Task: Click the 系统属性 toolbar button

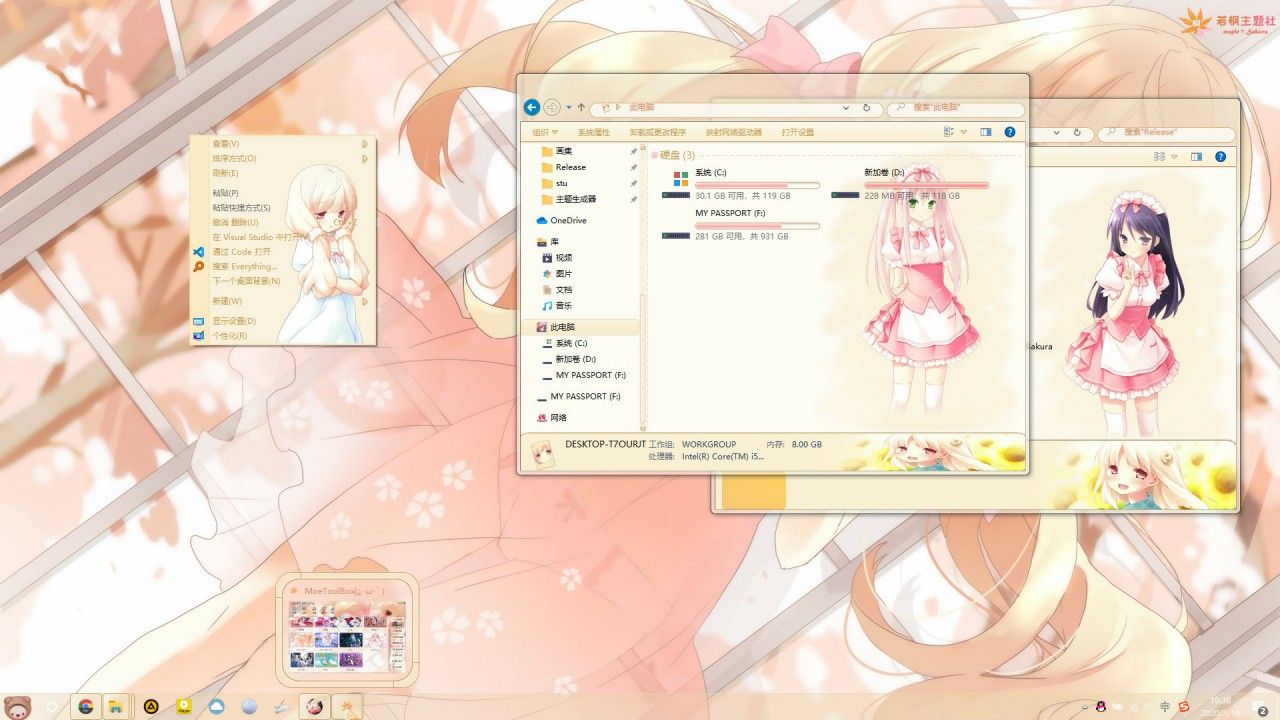Action: point(593,132)
